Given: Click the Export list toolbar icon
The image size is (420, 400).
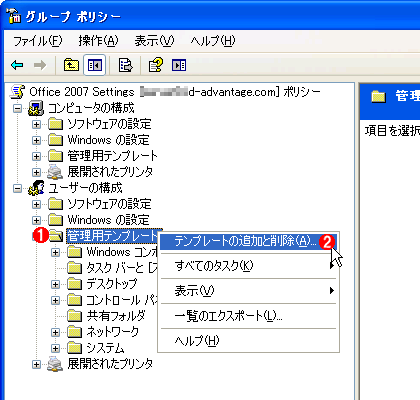Looking at the screenshot, I should [126, 65].
